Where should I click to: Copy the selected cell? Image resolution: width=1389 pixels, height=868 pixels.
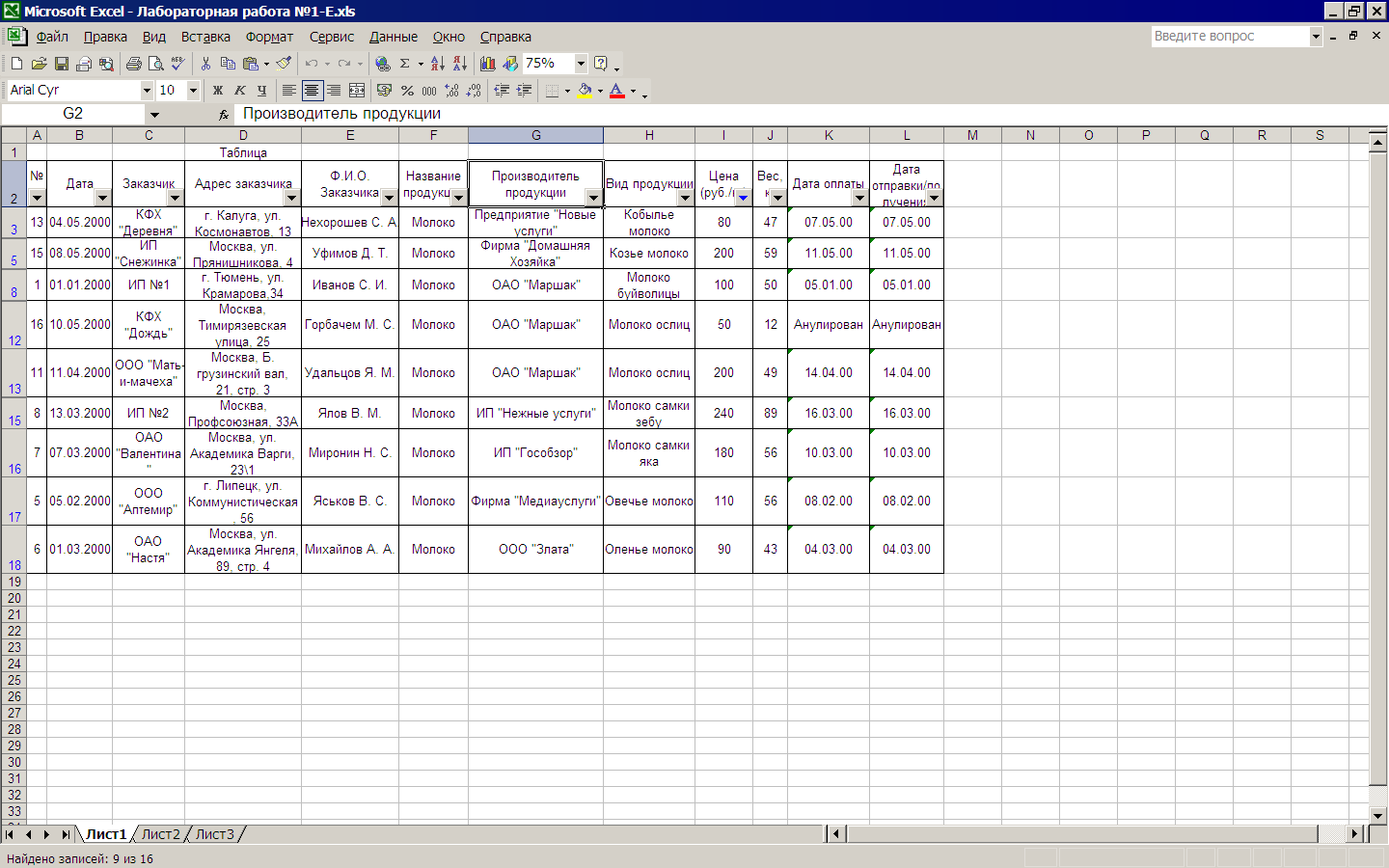pyautogui.click(x=228, y=64)
